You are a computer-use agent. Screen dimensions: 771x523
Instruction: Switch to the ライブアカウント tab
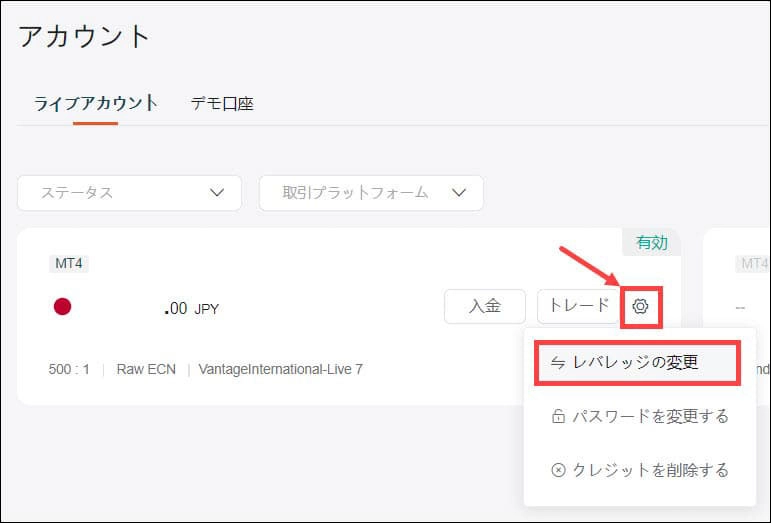point(96,103)
